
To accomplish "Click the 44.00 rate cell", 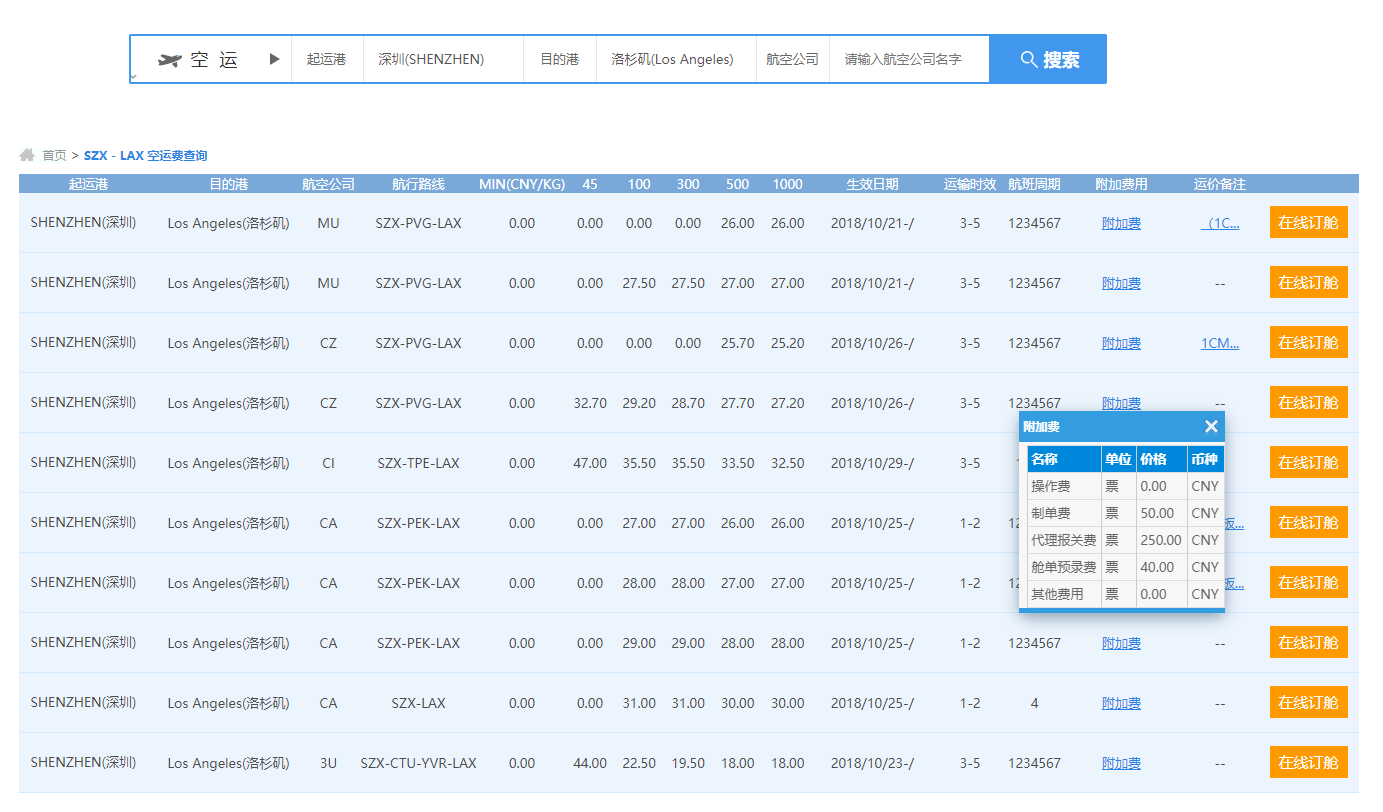I will point(590,763).
